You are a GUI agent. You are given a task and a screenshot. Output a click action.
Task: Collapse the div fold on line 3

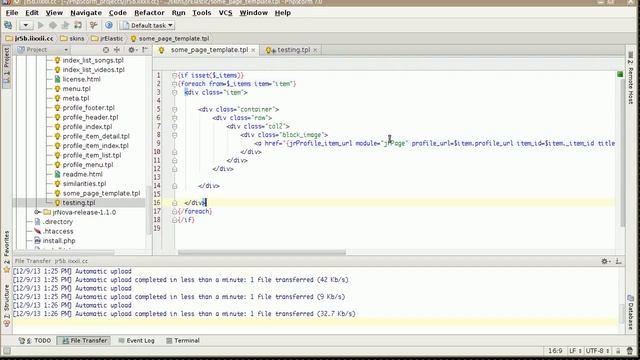[x=175, y=93]
